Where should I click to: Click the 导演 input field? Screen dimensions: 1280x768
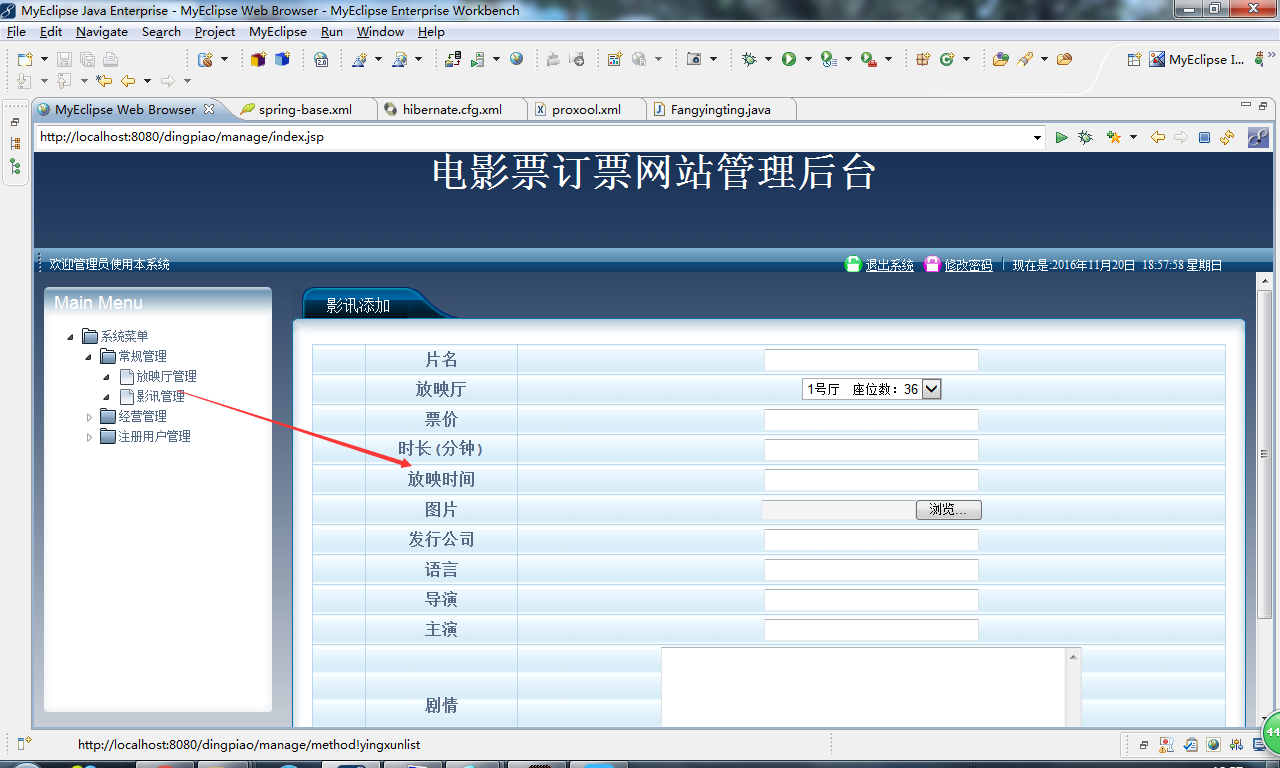click(871, 600)
